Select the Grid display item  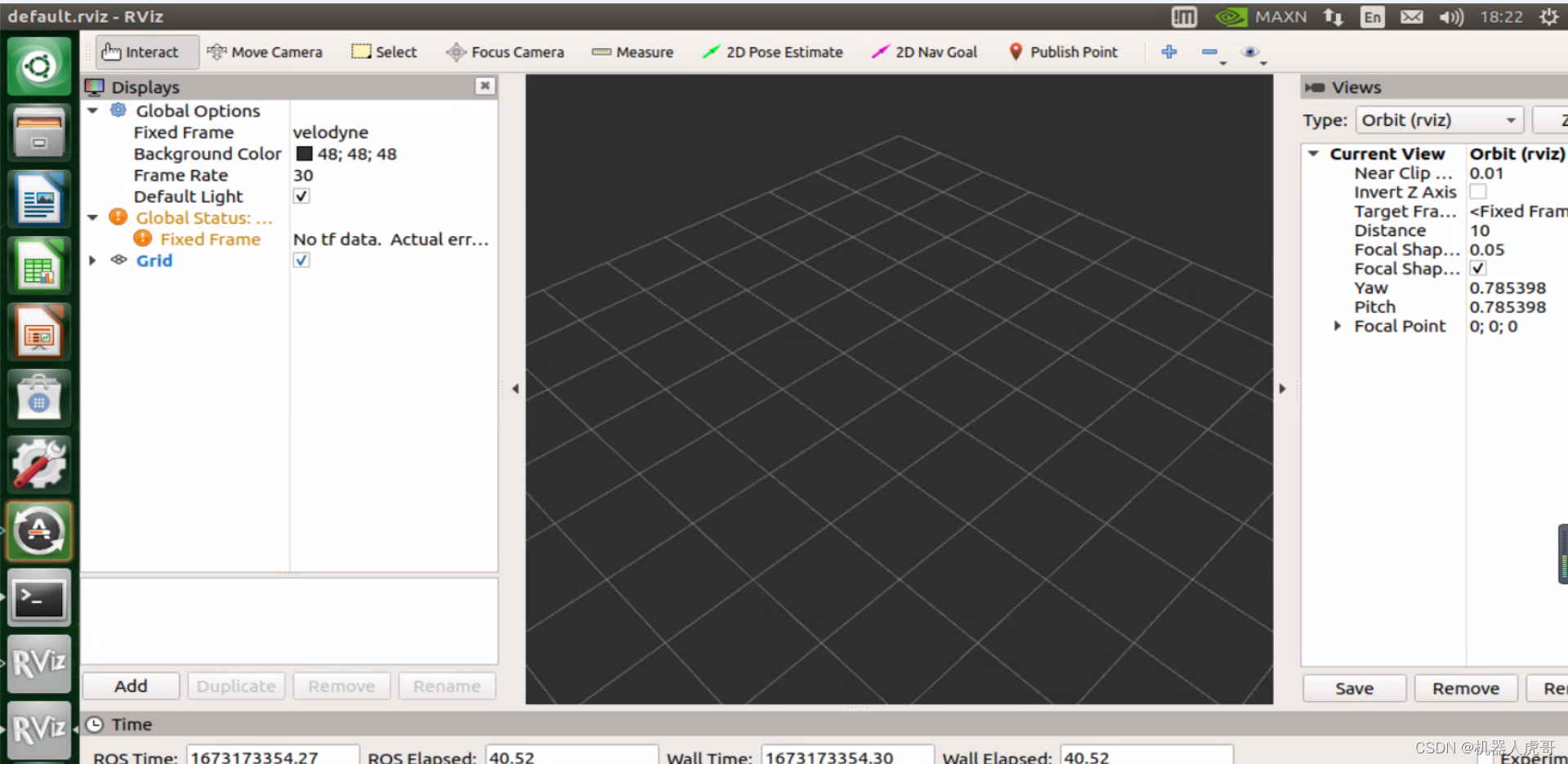(154, 260)
